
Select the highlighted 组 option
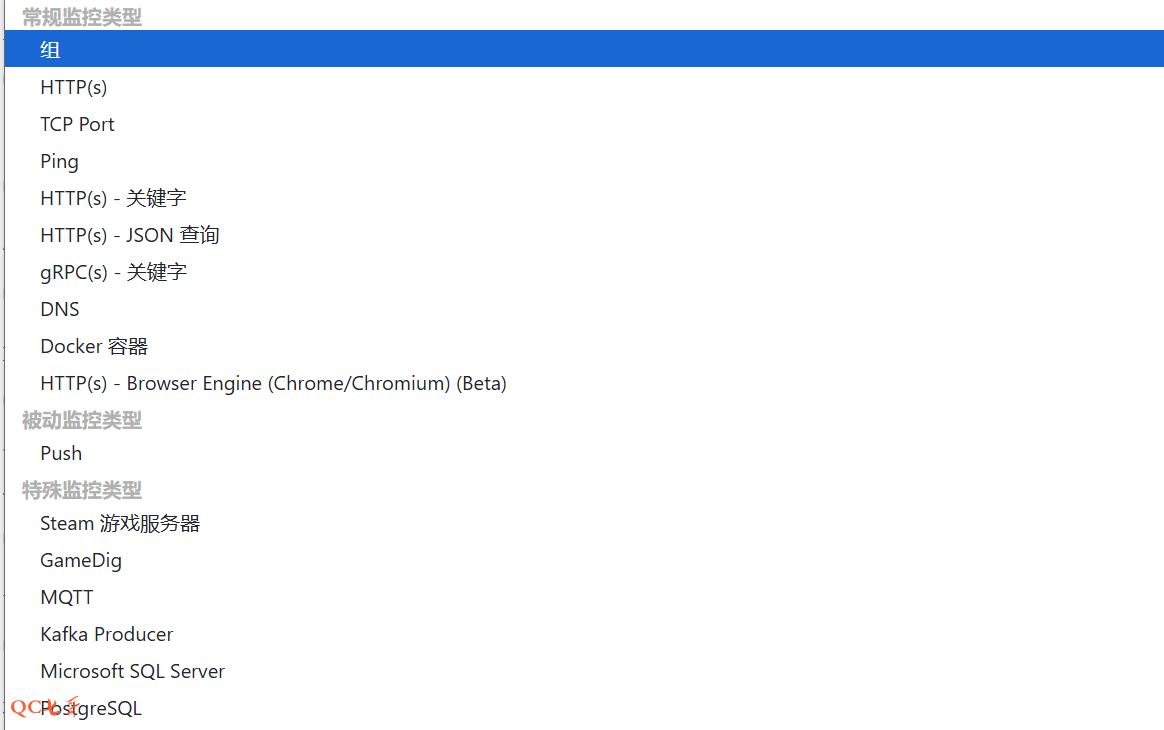coord(51,49)
